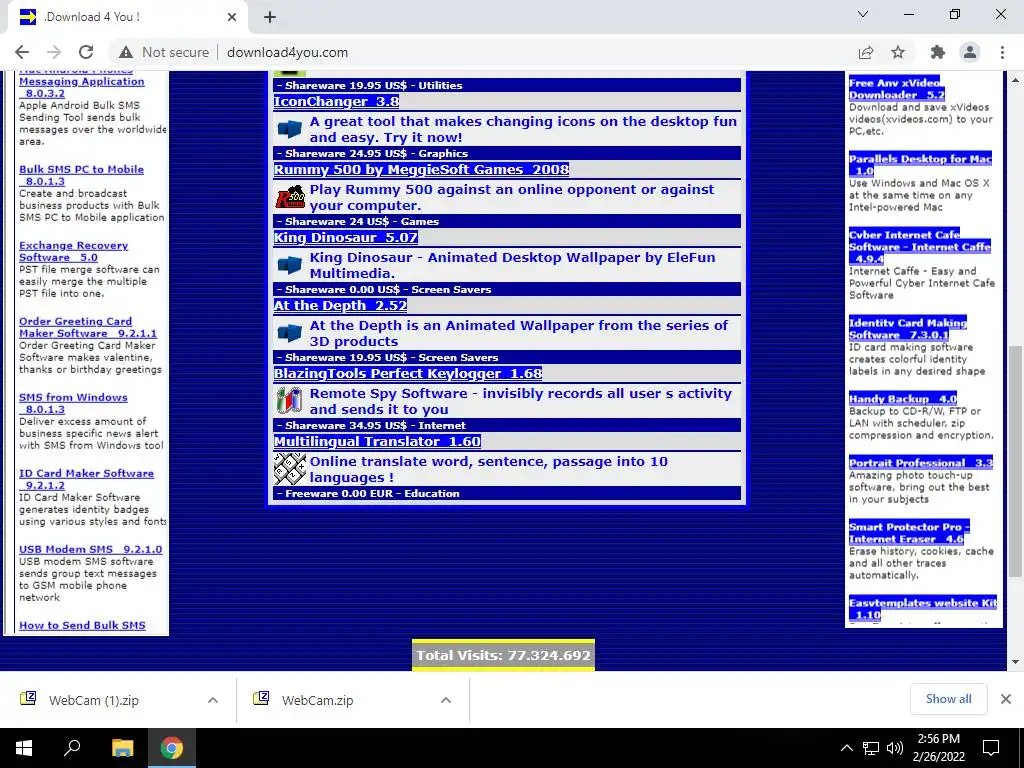Viewport: 1024px width, 768px height.
Task: Open the IconChanger 3.8 link
Action: point(336,101)
